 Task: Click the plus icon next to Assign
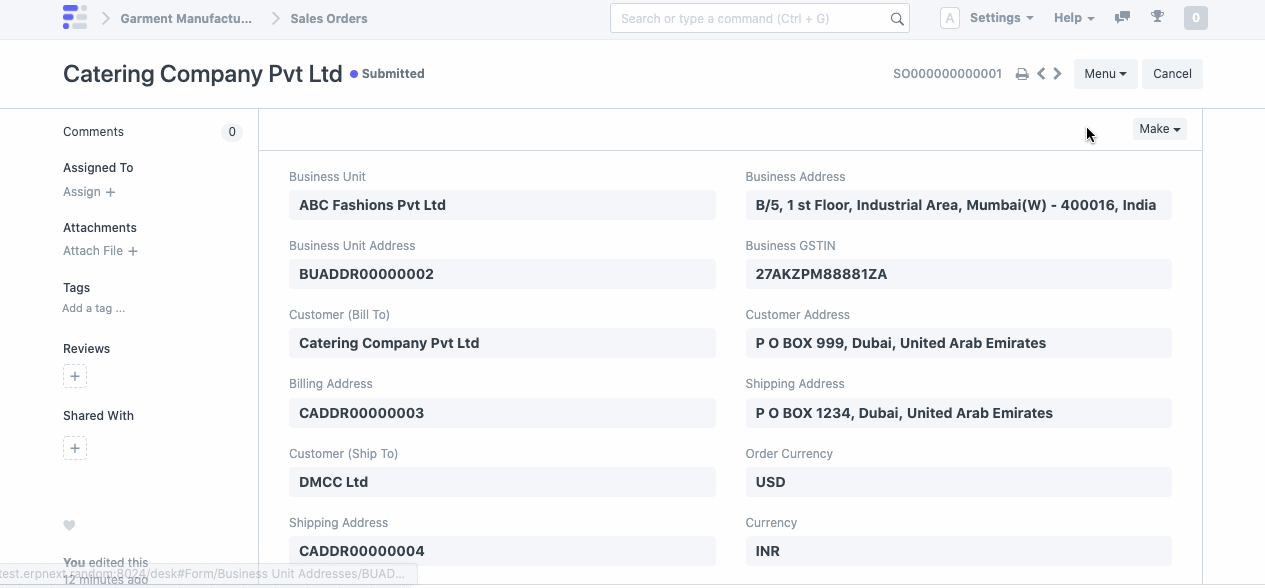[x=110, y=192]
